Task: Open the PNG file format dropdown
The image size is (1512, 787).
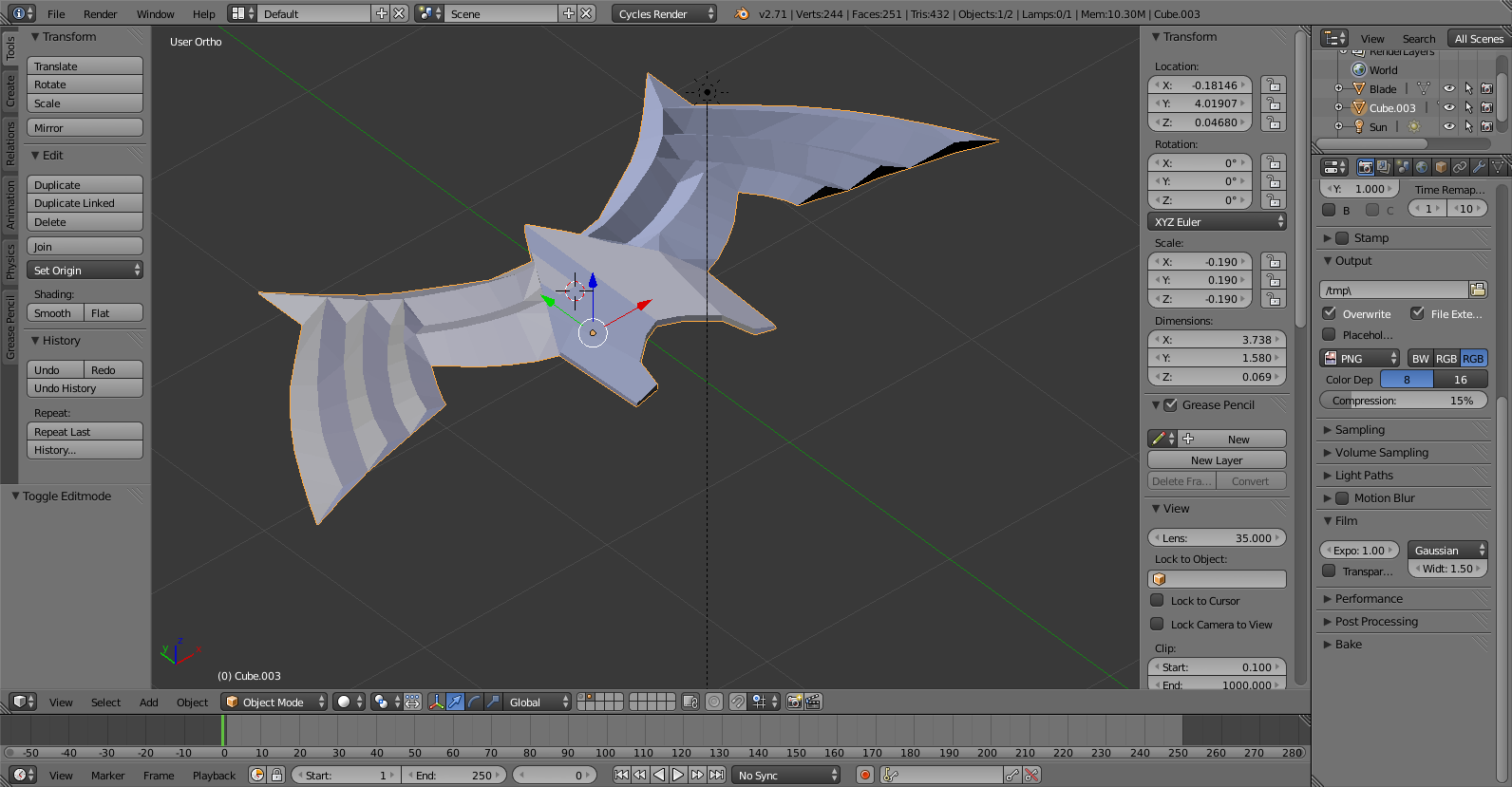Action: click(x=1360, y=358)
